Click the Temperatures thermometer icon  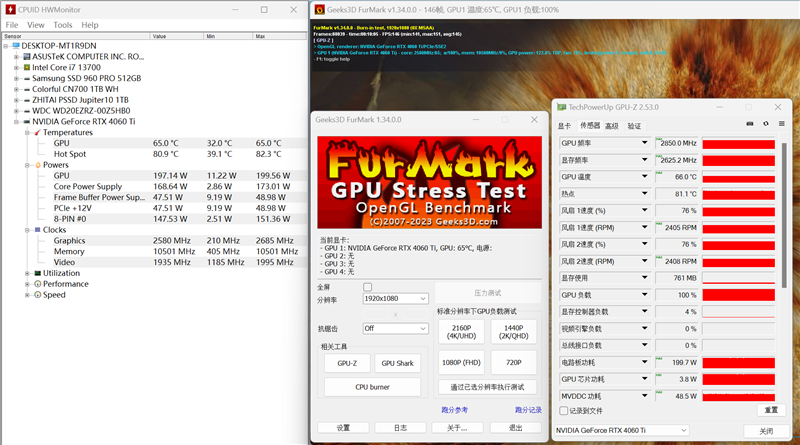(37, 133)
